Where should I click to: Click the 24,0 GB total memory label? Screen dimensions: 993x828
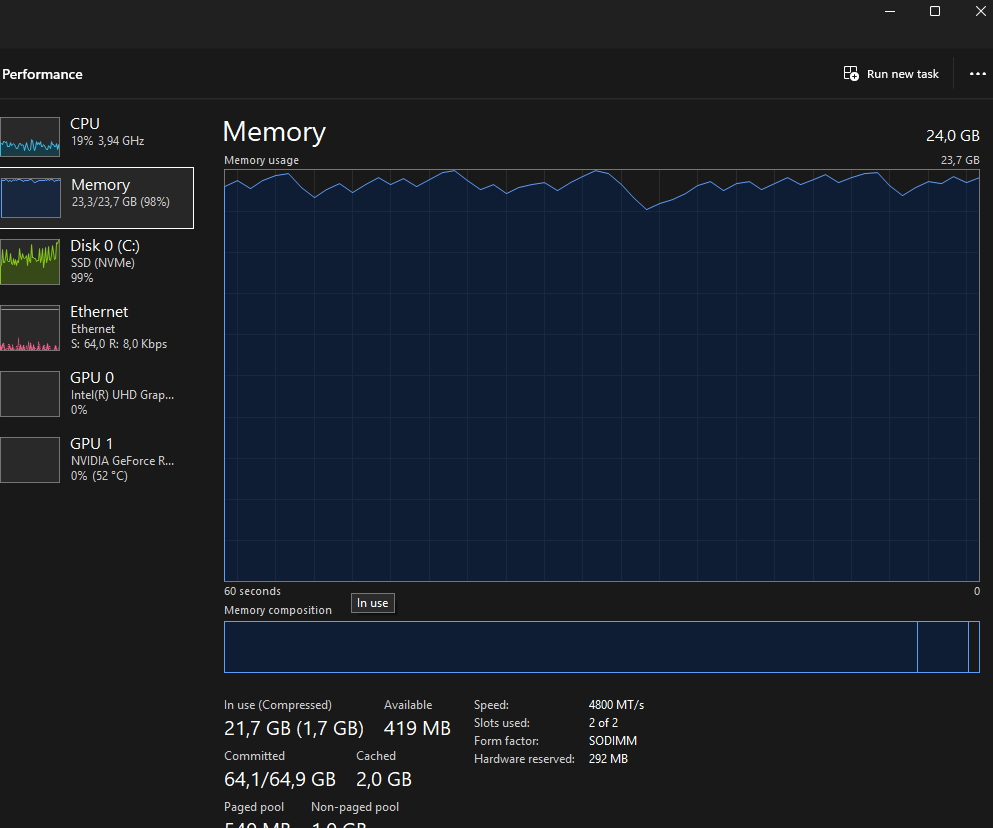tap(953, 136)
